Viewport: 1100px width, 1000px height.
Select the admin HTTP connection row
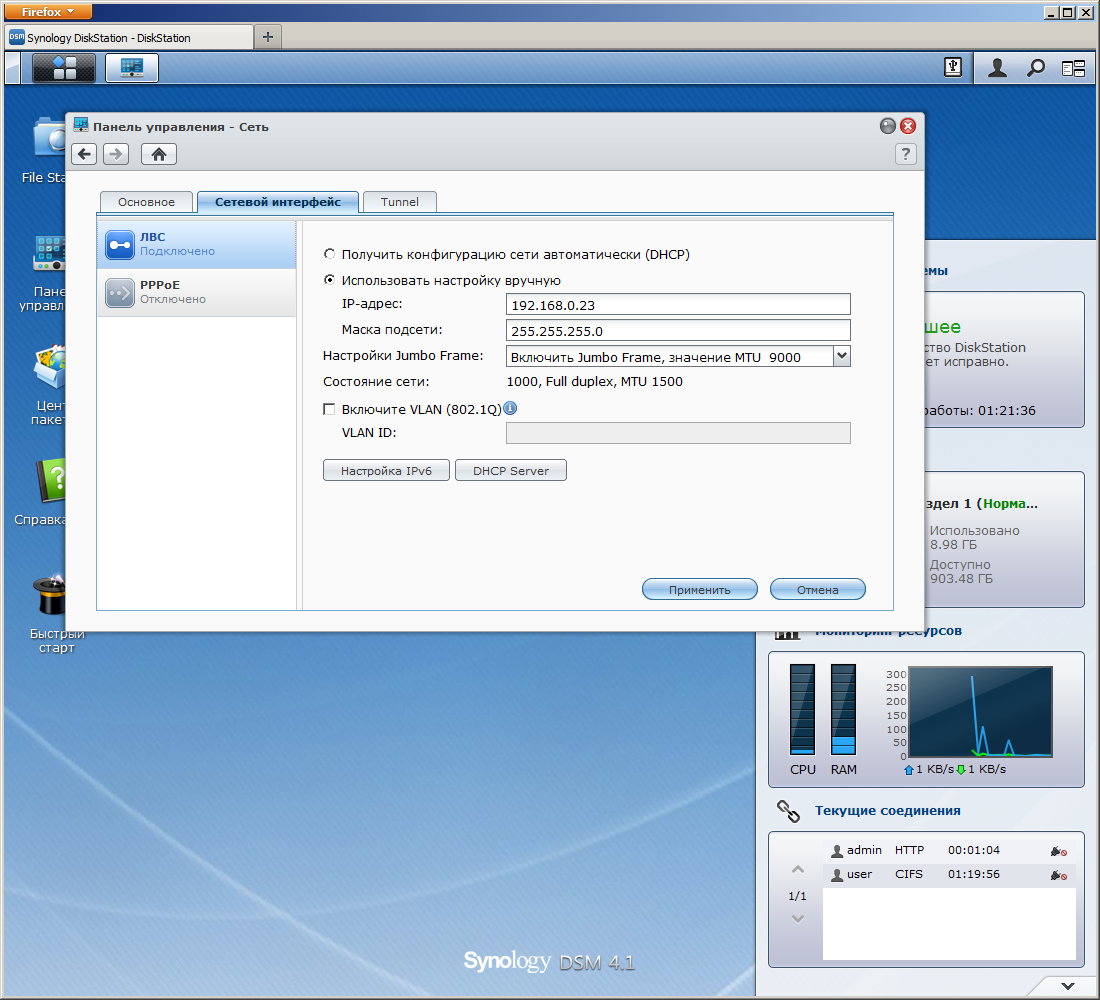coord(949,851)
